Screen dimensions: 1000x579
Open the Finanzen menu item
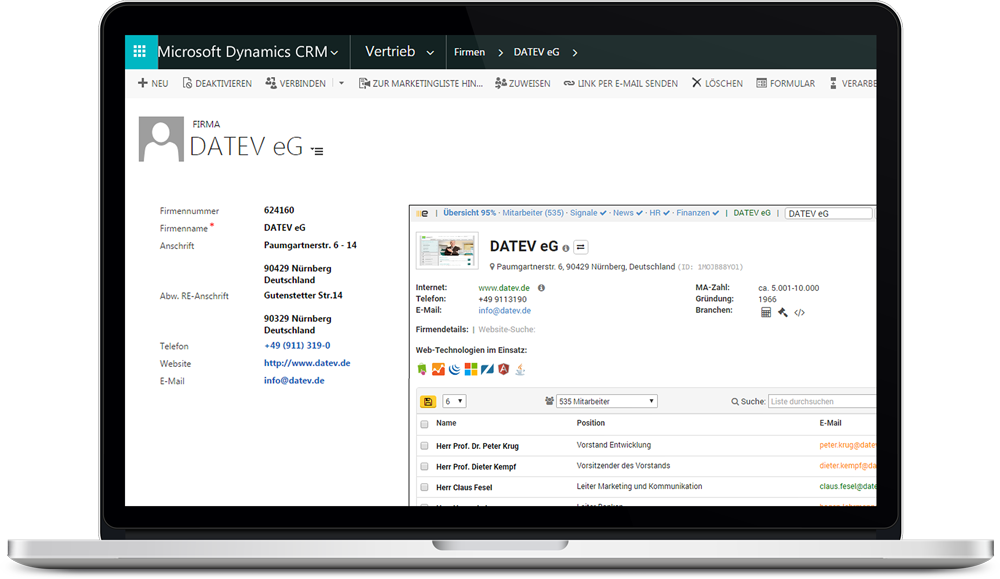[694, 213]
